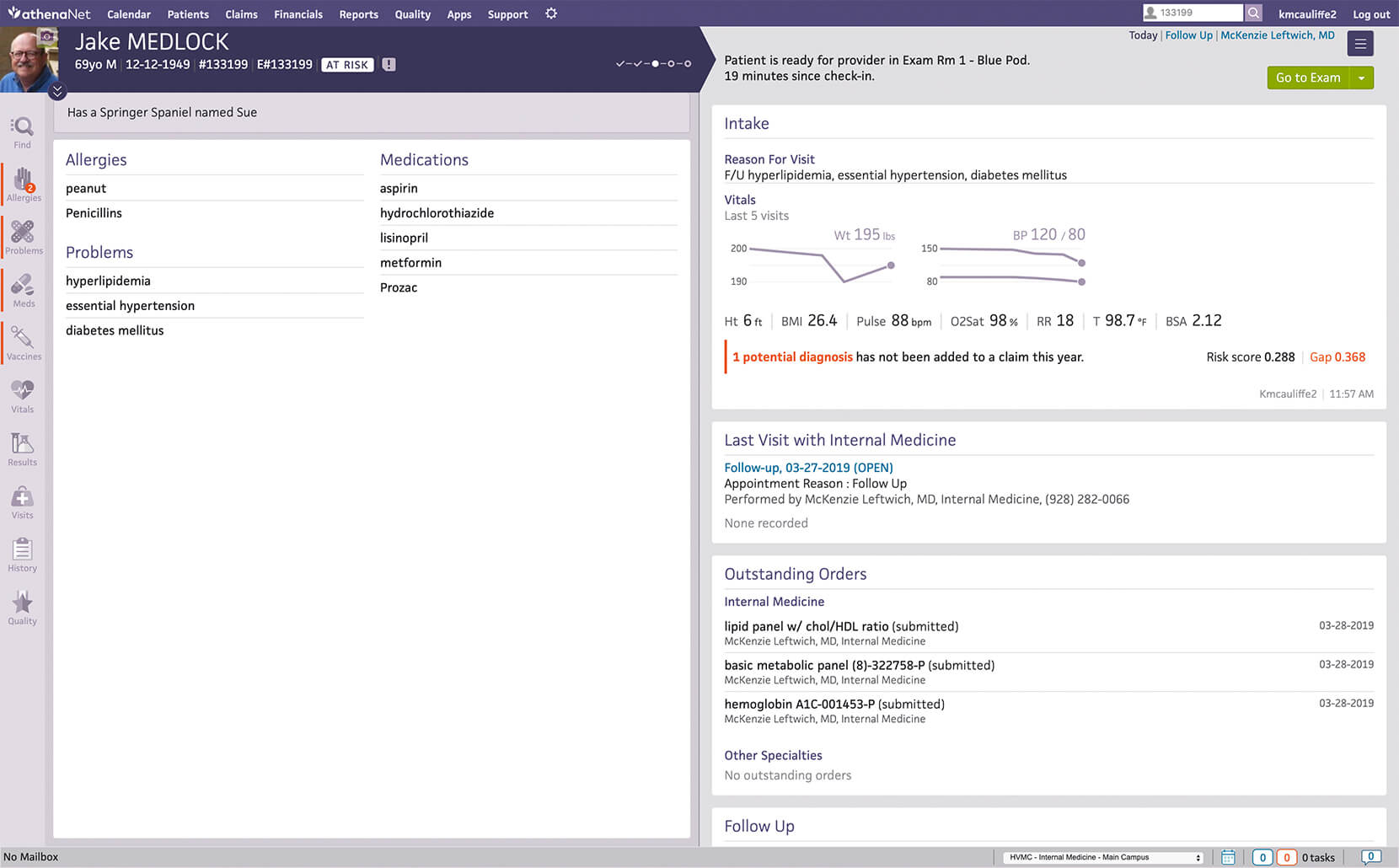
Task: Click the calendar icon in status bar
Action: [1228, 857]
